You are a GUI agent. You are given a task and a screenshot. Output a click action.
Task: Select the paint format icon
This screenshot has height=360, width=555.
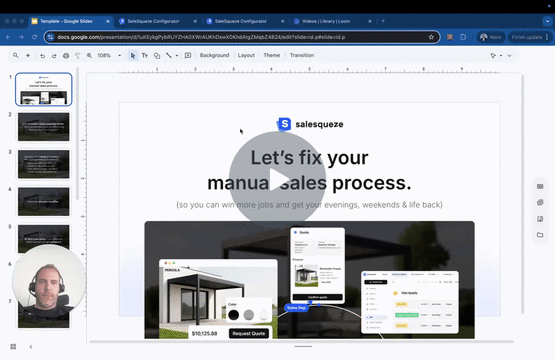tap(78, 56)
